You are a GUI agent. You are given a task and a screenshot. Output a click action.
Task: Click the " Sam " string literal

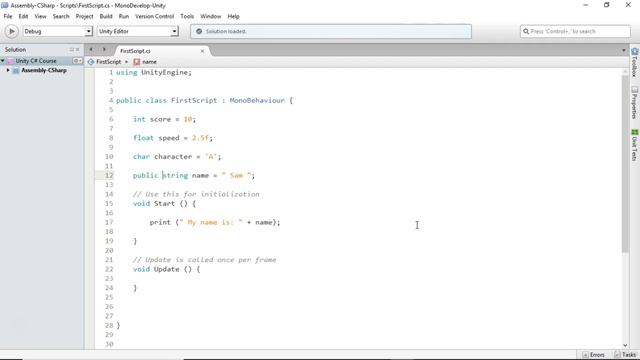tap(236, 176)
